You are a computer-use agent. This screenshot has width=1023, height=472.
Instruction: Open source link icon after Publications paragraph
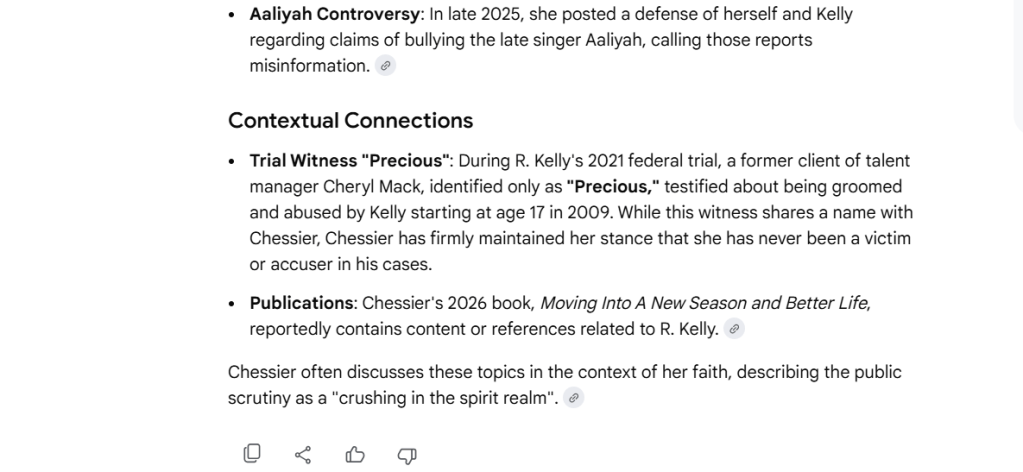click(734, 329)
